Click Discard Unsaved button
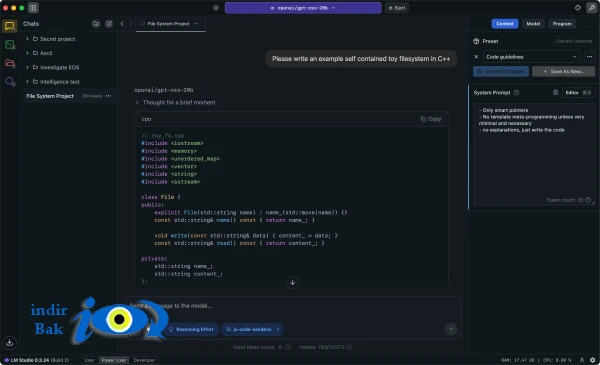Viewport: 600px width, 365px height. coord(574,41)
